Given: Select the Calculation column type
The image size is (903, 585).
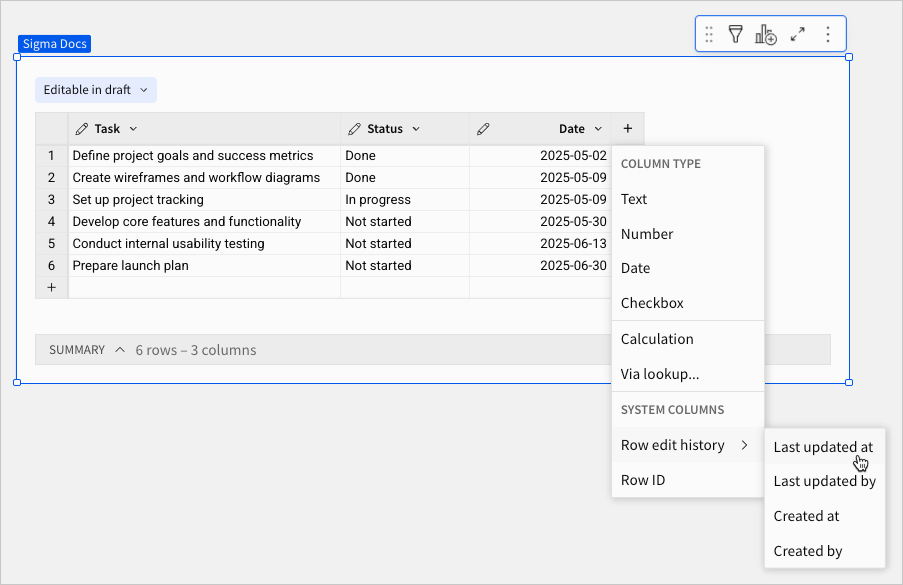Looking at the screenshot, I should [657, 339].
